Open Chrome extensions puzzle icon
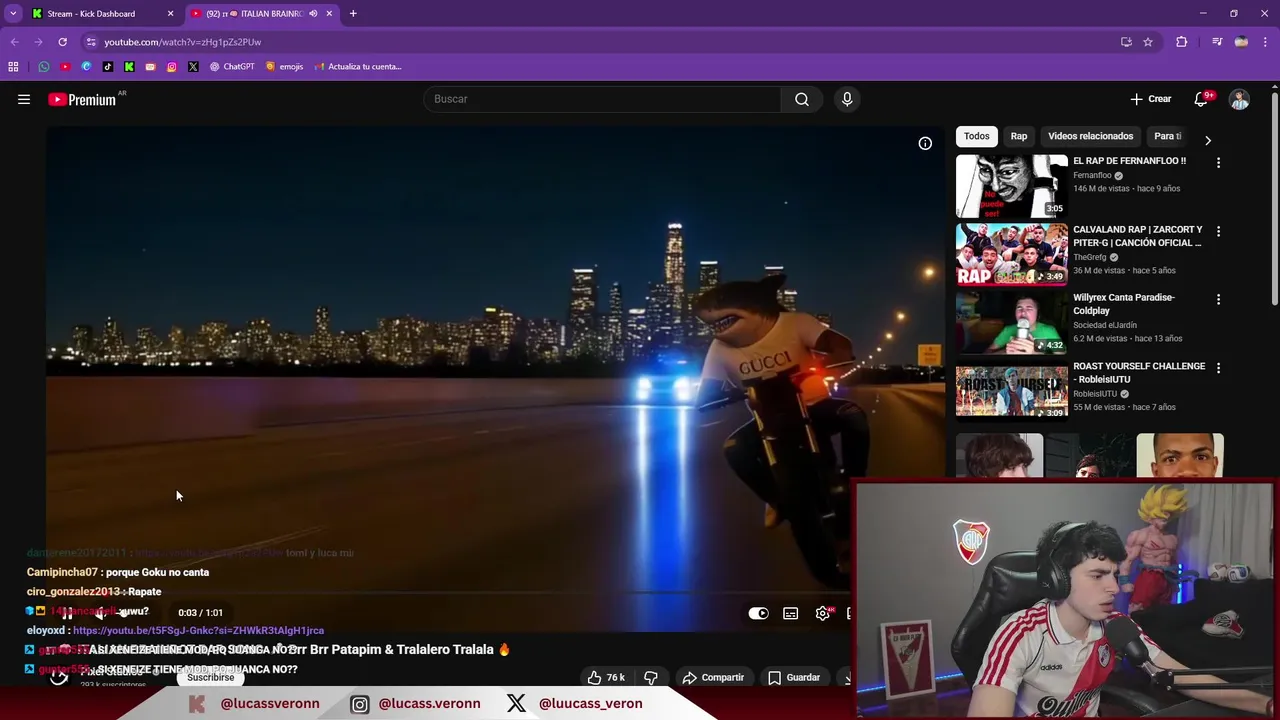 tap(1181, 42)
